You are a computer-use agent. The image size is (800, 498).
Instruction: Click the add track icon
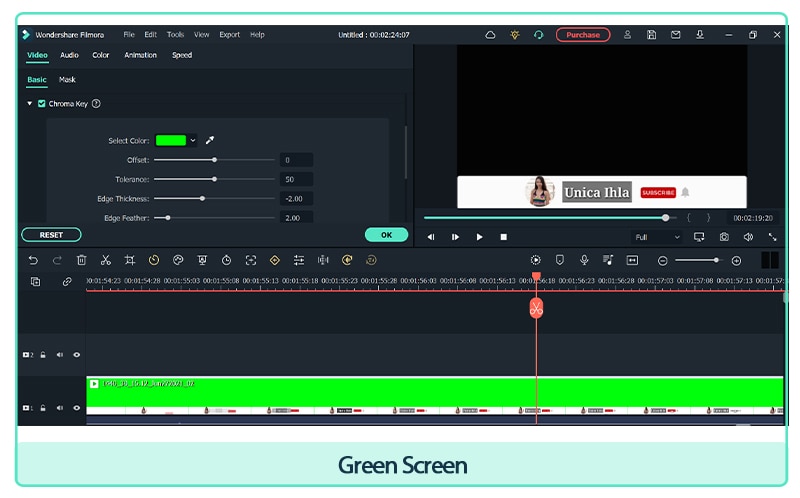(35, 282)
